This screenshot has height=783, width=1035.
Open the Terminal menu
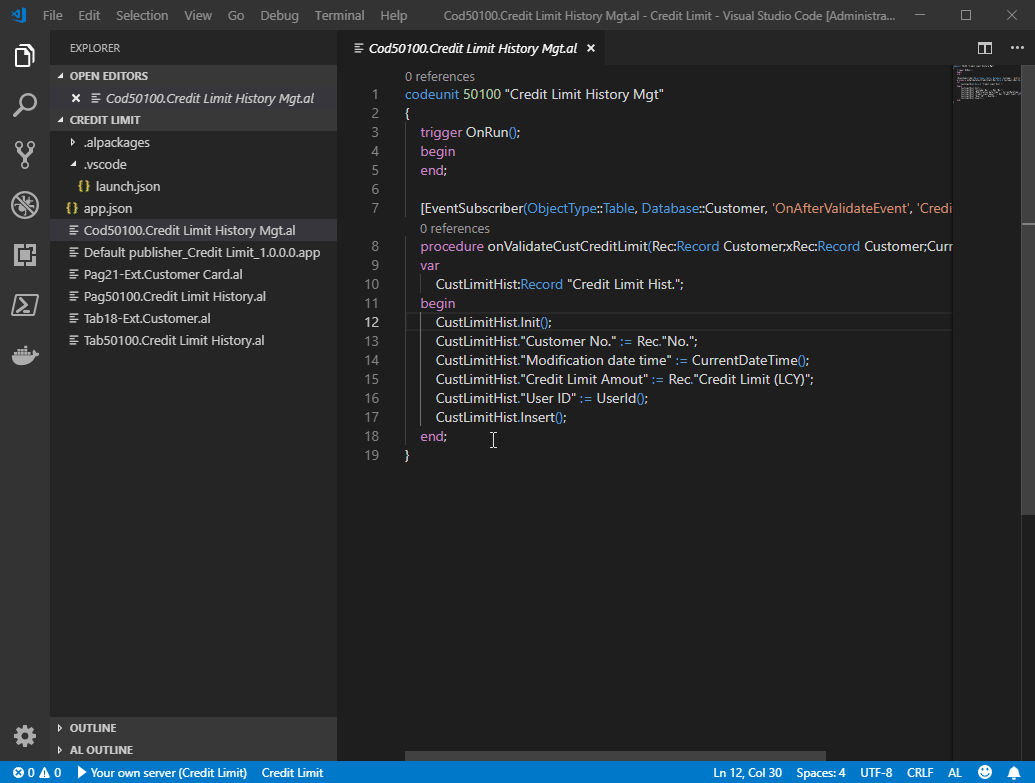(339, 15)
